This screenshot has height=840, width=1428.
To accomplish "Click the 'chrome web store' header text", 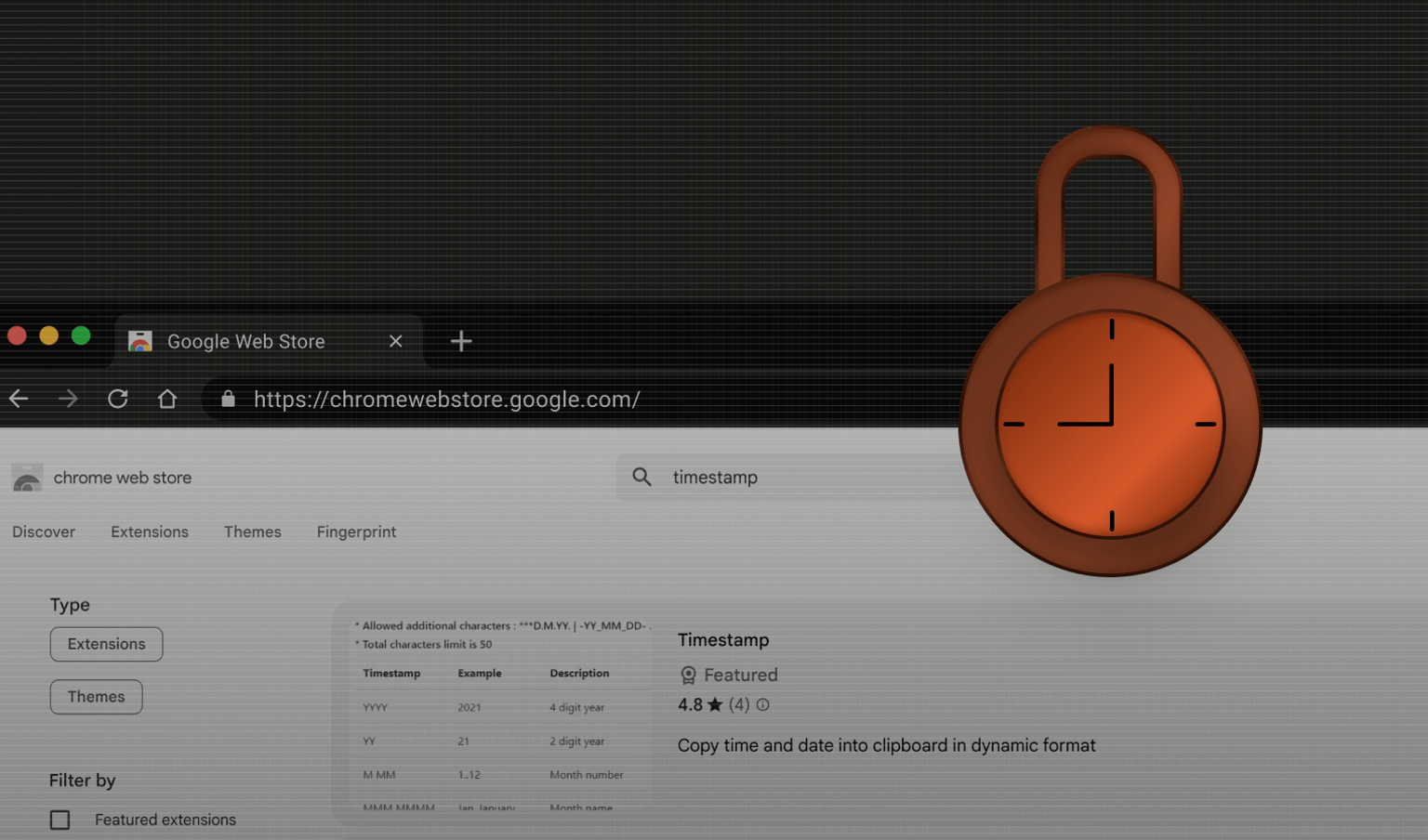I will coord(123,478).
